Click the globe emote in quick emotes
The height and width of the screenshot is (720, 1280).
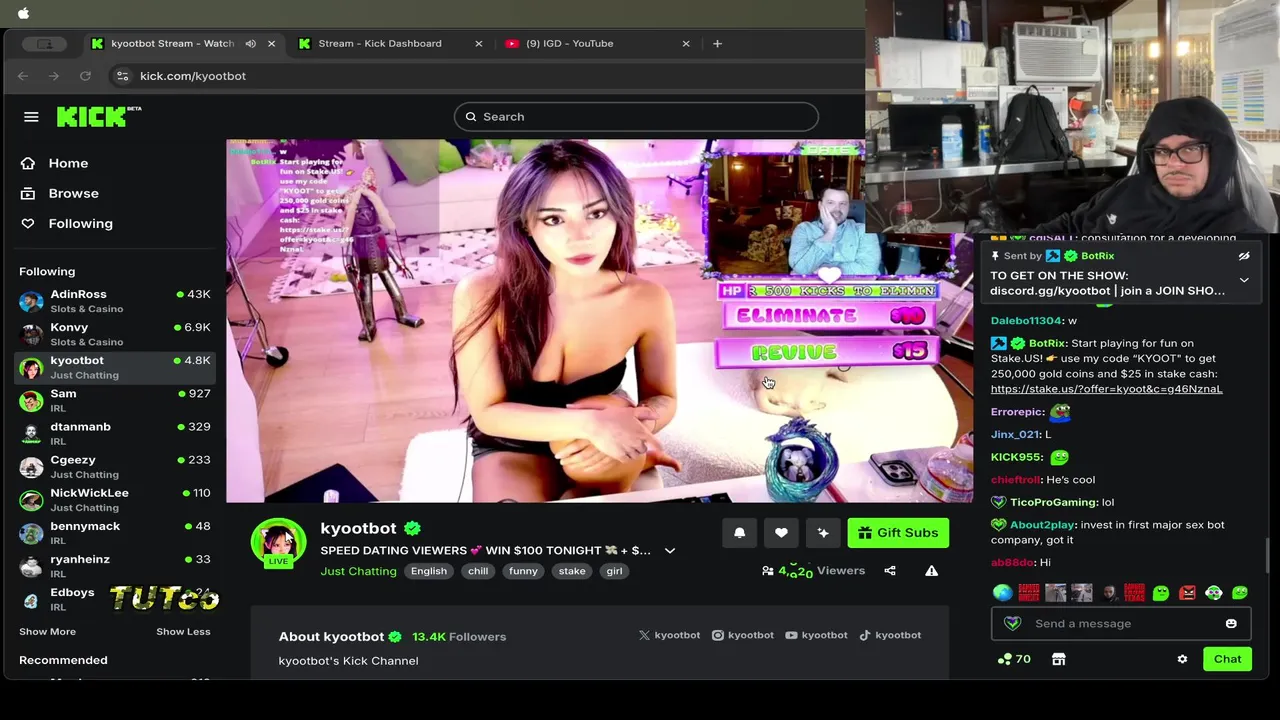[1002, 593]
